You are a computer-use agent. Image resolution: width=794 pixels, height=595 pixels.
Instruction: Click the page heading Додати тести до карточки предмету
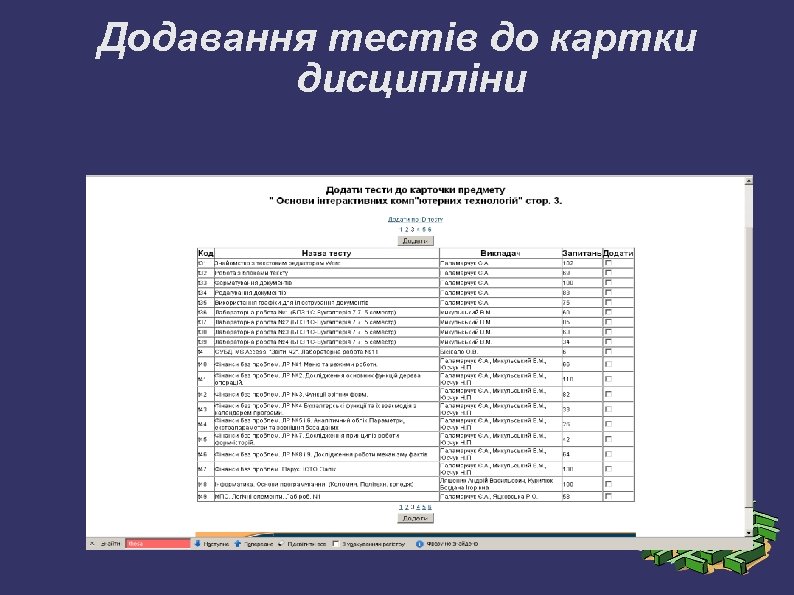click(415, 190)
